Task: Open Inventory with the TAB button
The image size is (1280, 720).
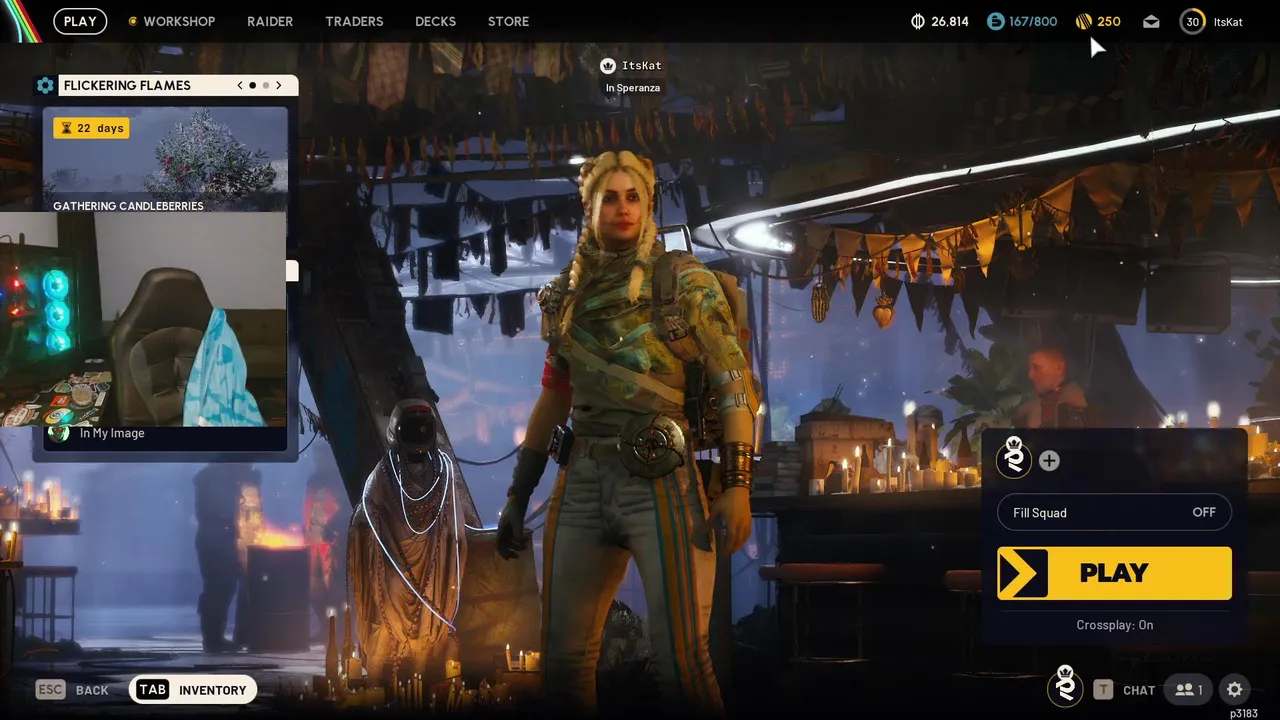Action: 193,689
